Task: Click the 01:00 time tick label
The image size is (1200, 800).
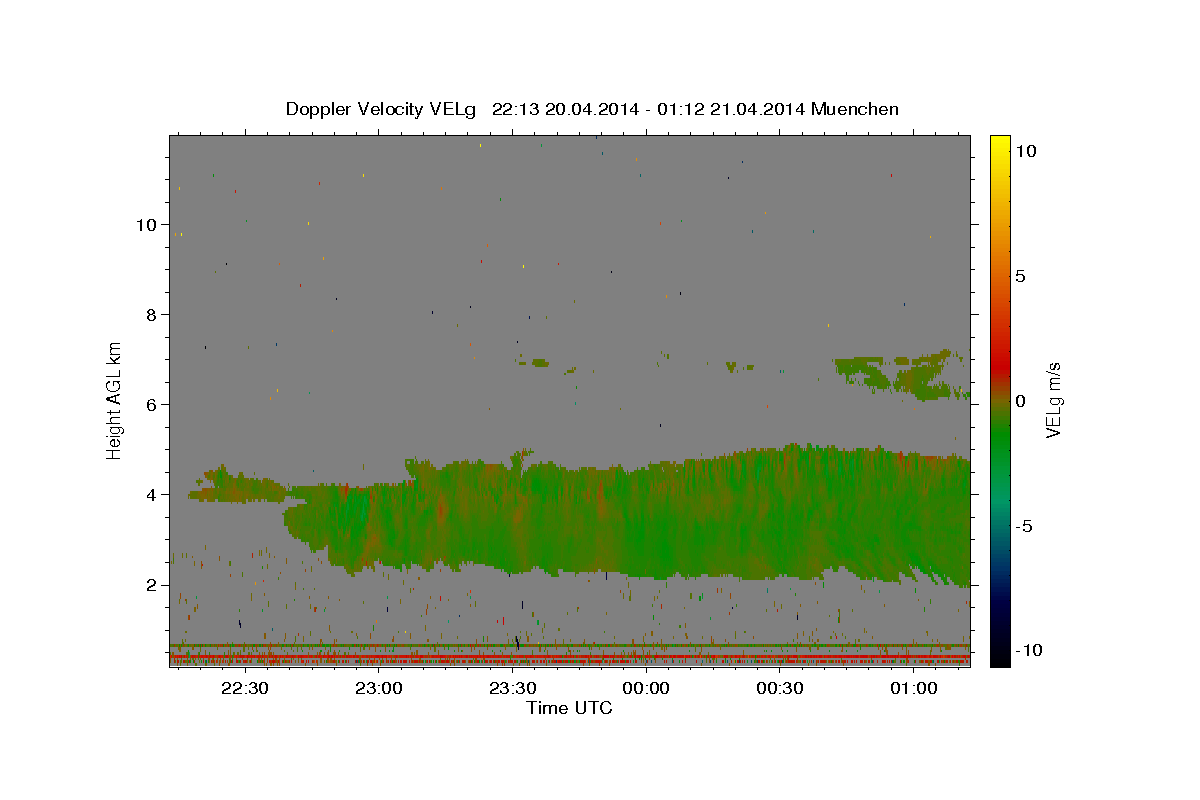Action: (x=914, y=688)
